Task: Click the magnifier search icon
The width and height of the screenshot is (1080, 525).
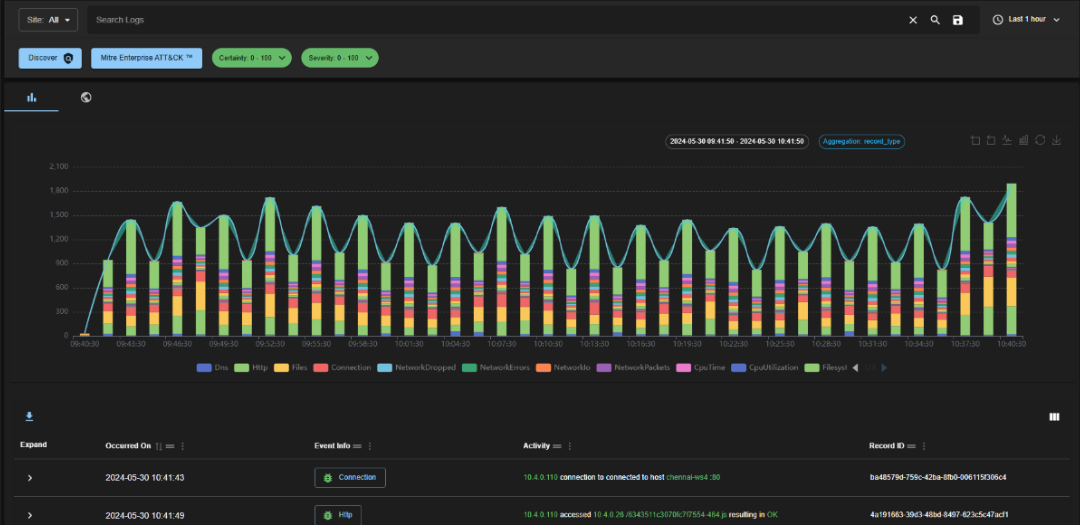Action: (935, 20)
